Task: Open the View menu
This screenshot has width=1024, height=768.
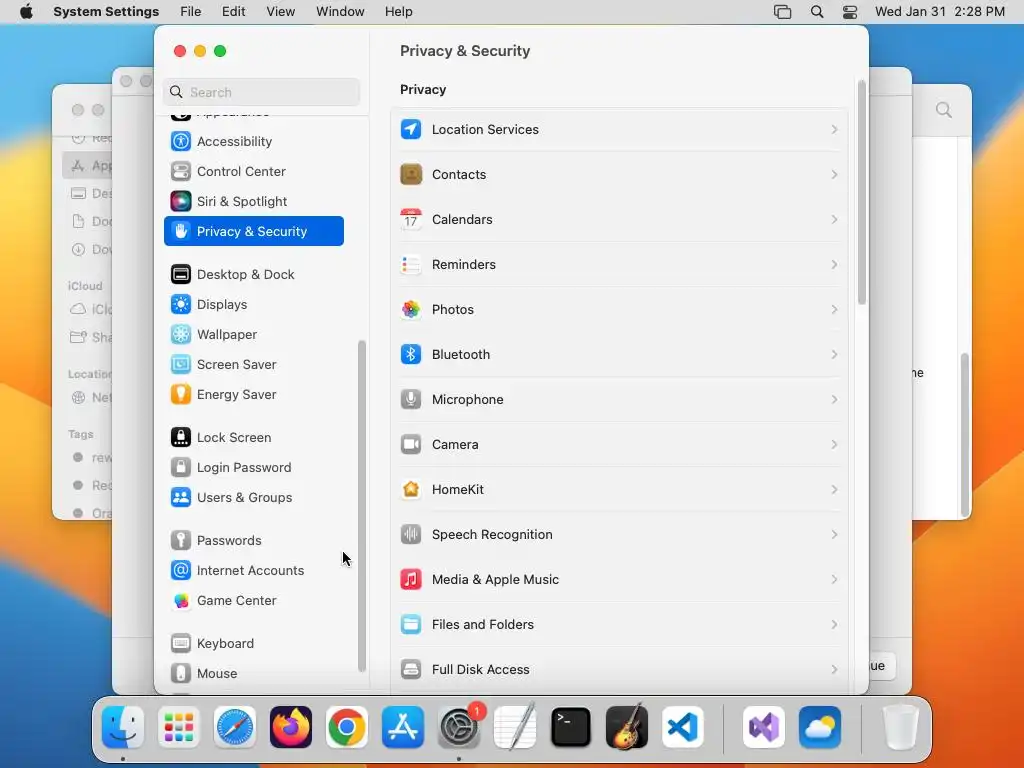Action: click(x=280, y=12)
